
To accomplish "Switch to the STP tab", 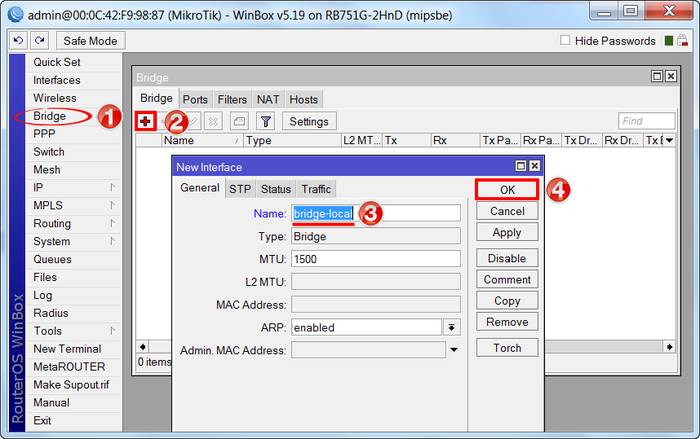I will coord(240,189).
